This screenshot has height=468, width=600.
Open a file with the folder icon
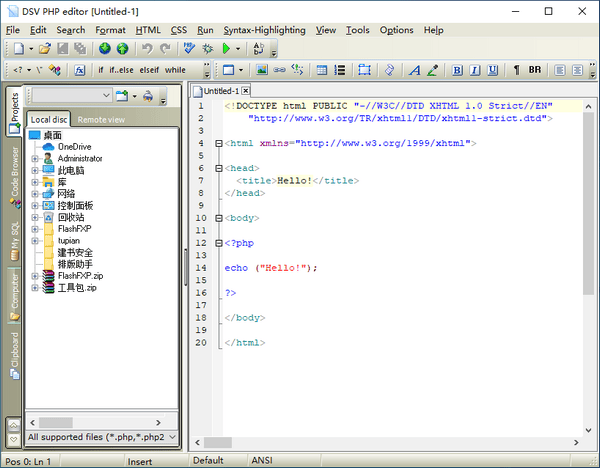click(x=44, y=48)
